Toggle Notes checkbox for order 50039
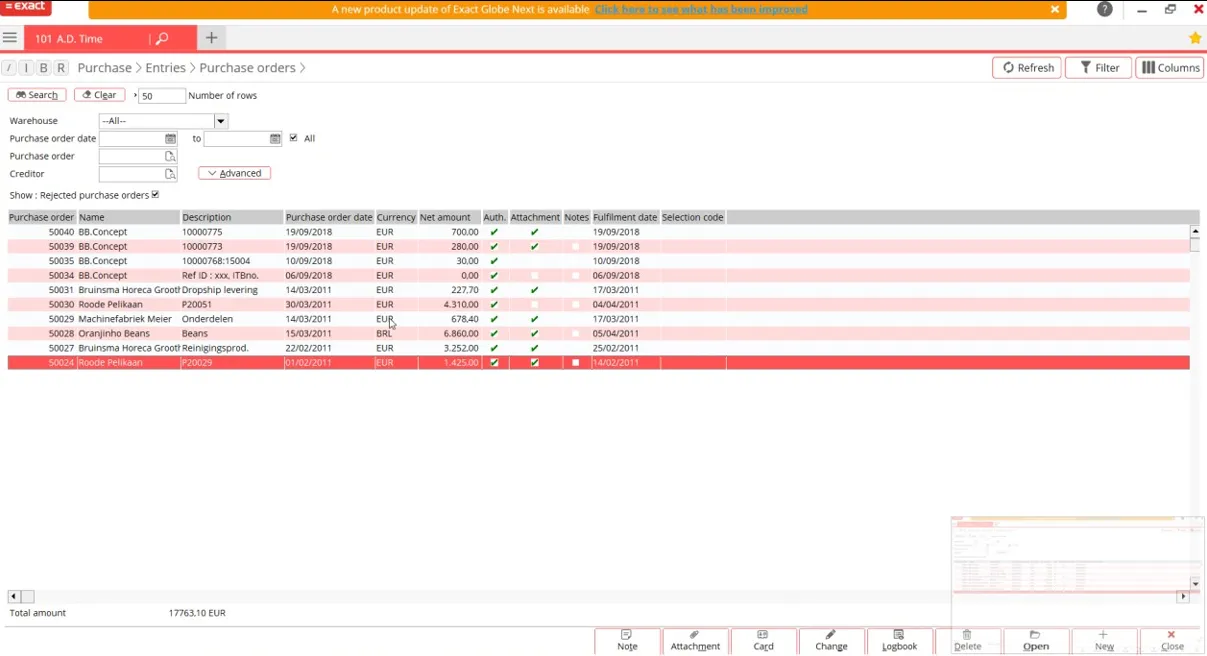 [575, 246]
